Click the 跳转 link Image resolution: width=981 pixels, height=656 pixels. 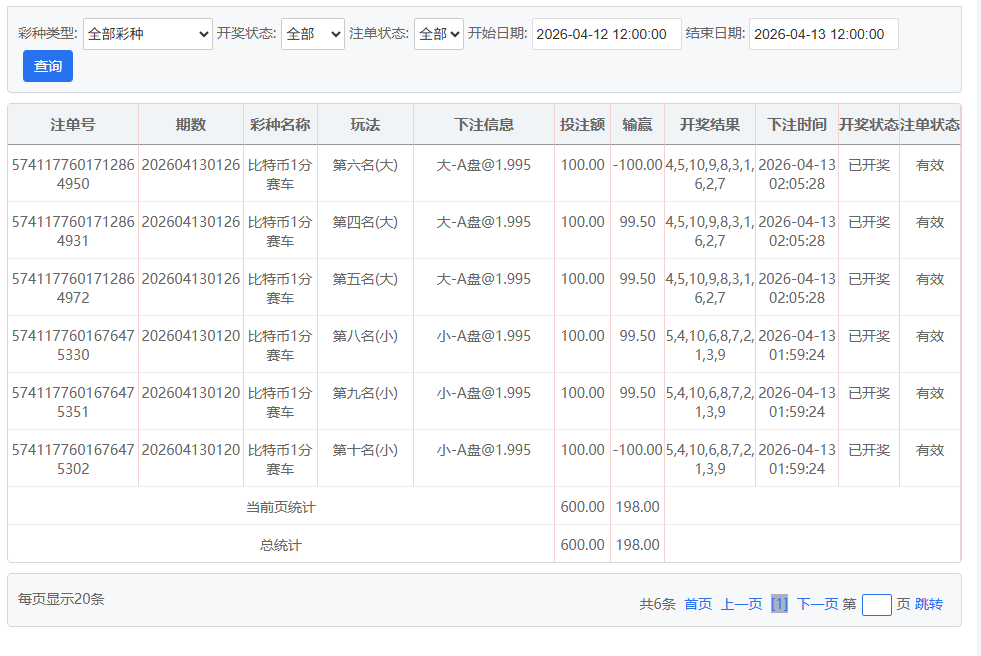click(928, 604)
